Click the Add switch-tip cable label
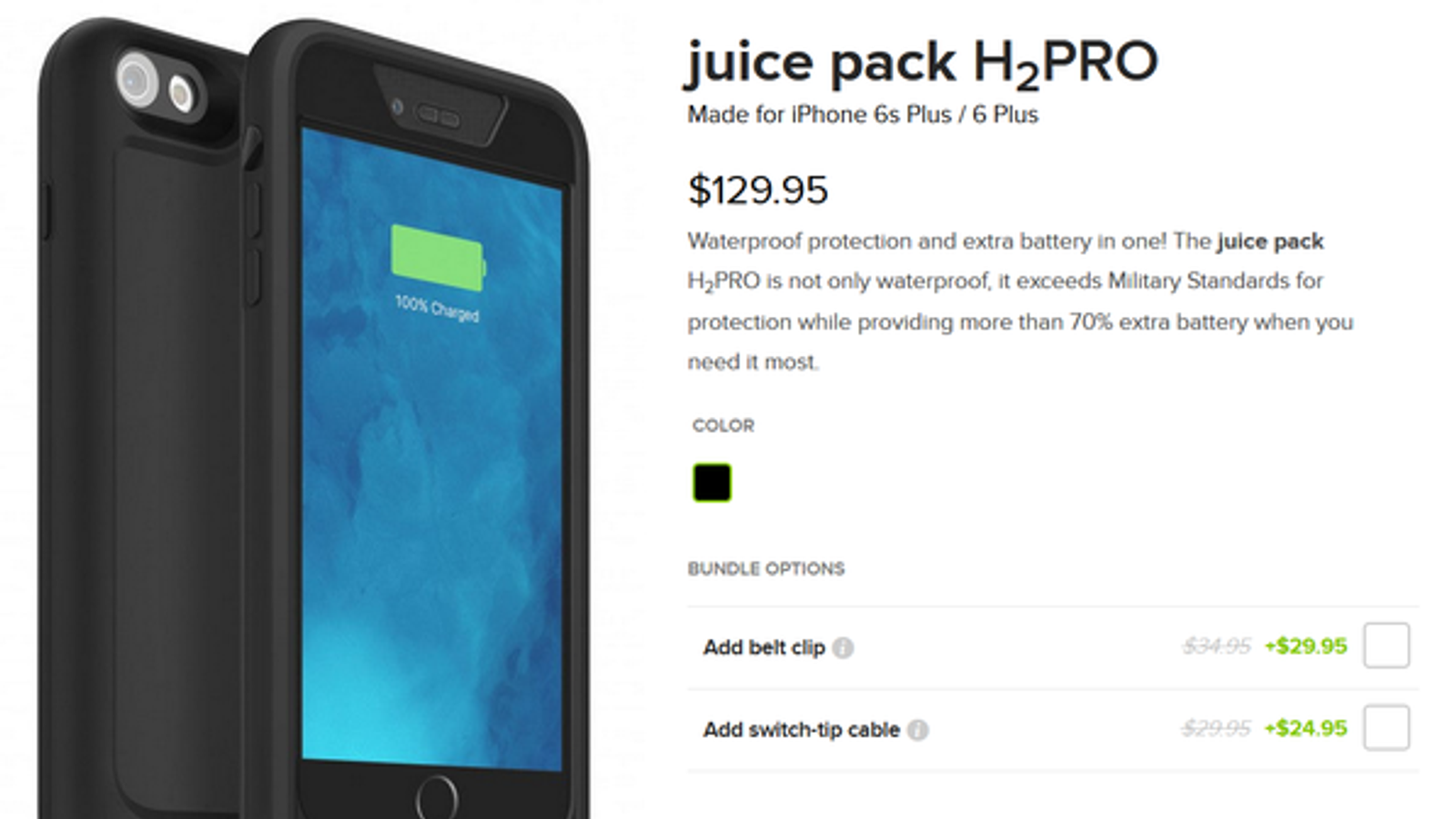 (801, 730)
